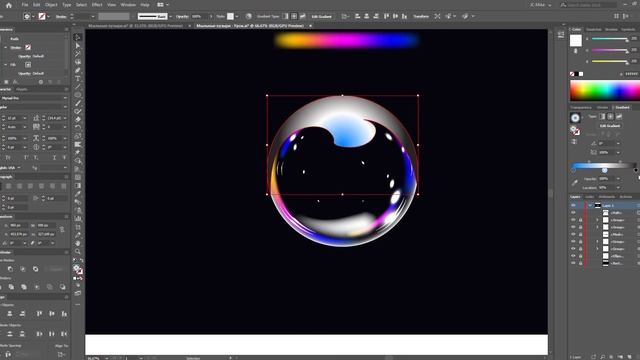Open the Object menu

[51, 5]
